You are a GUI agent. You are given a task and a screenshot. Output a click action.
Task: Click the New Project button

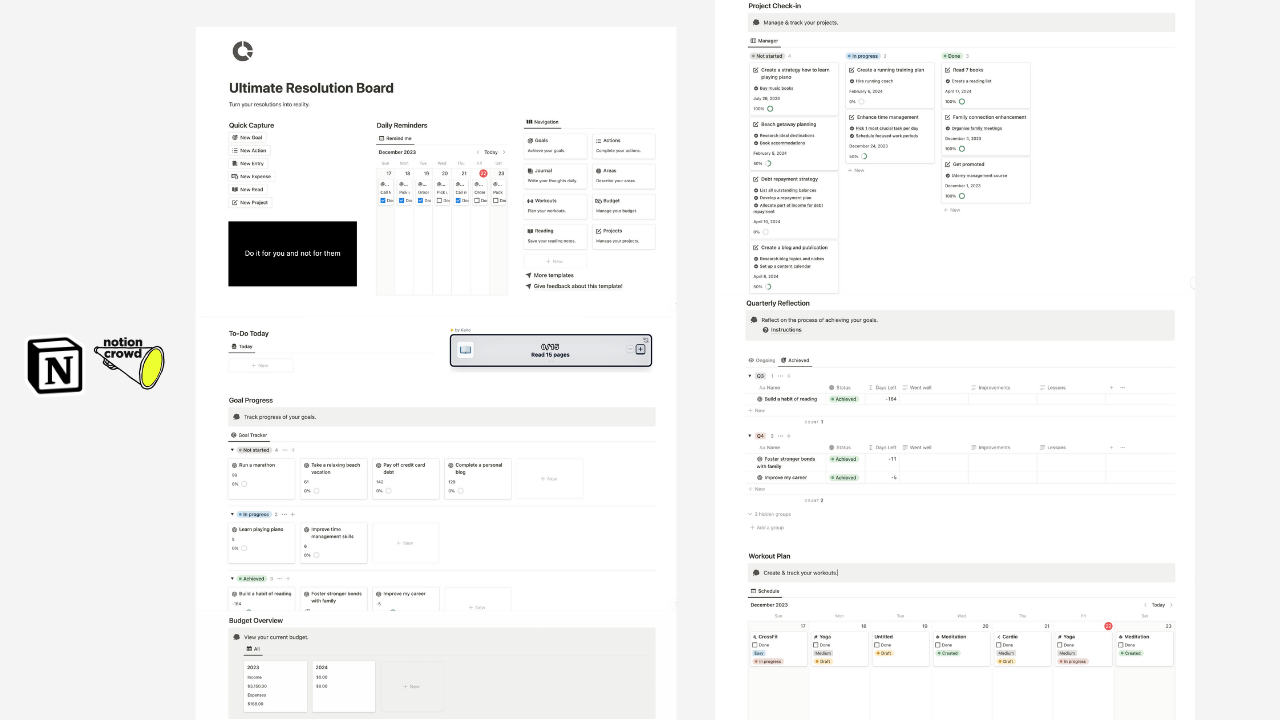(250, 202)
